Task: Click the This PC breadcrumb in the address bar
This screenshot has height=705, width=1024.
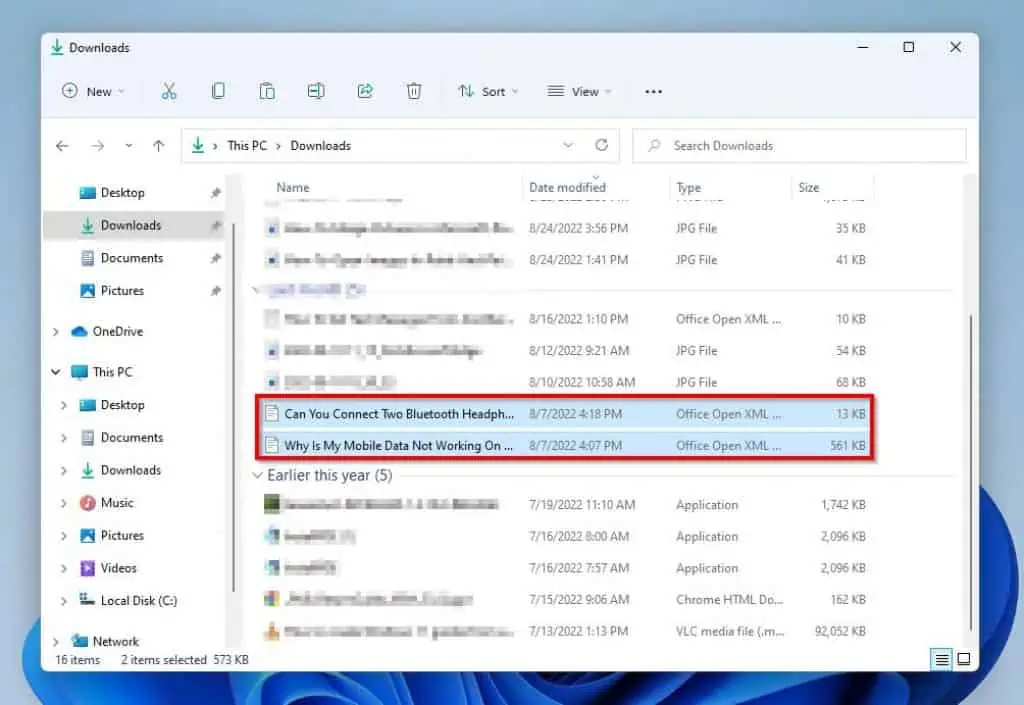Action: click(247, 146)
